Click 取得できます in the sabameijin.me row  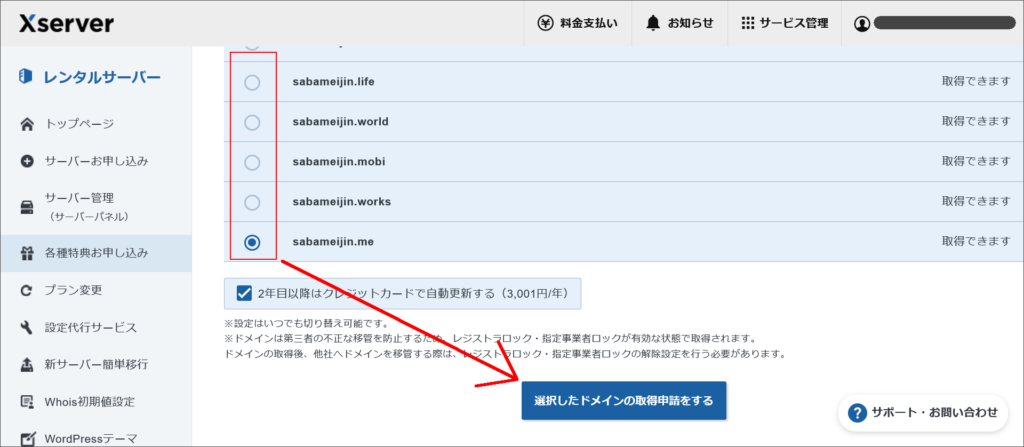click(976, 242)
